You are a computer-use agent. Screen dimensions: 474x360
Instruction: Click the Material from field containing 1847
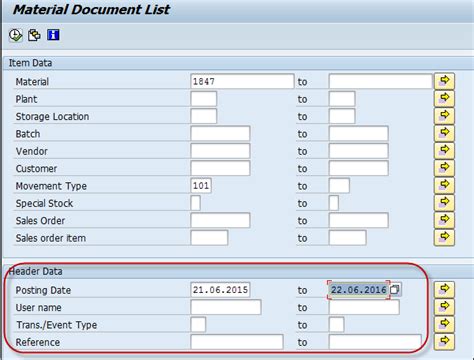[242, 81]
